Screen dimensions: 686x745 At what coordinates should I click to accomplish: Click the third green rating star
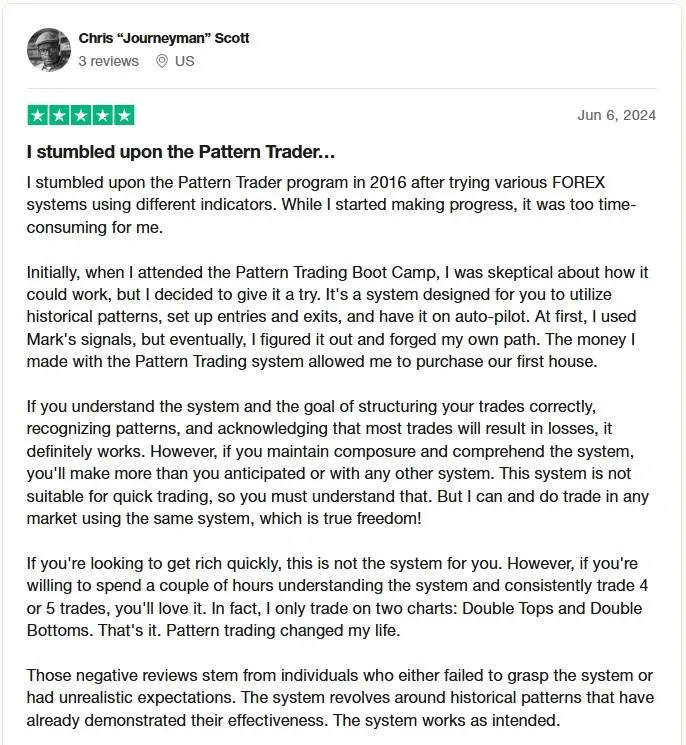[x=81, y=115]
